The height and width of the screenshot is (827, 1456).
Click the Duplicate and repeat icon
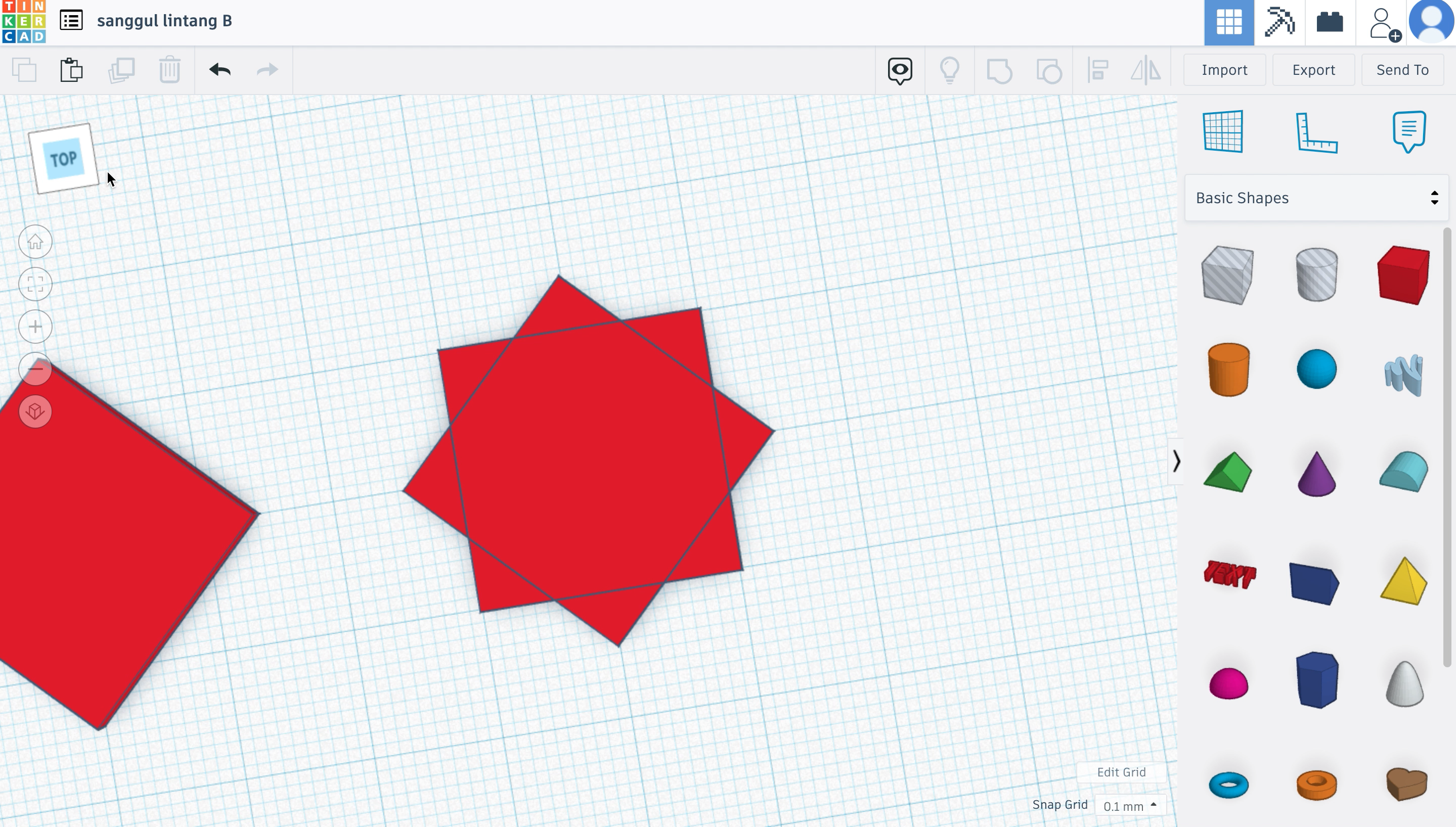coord(121,70)
